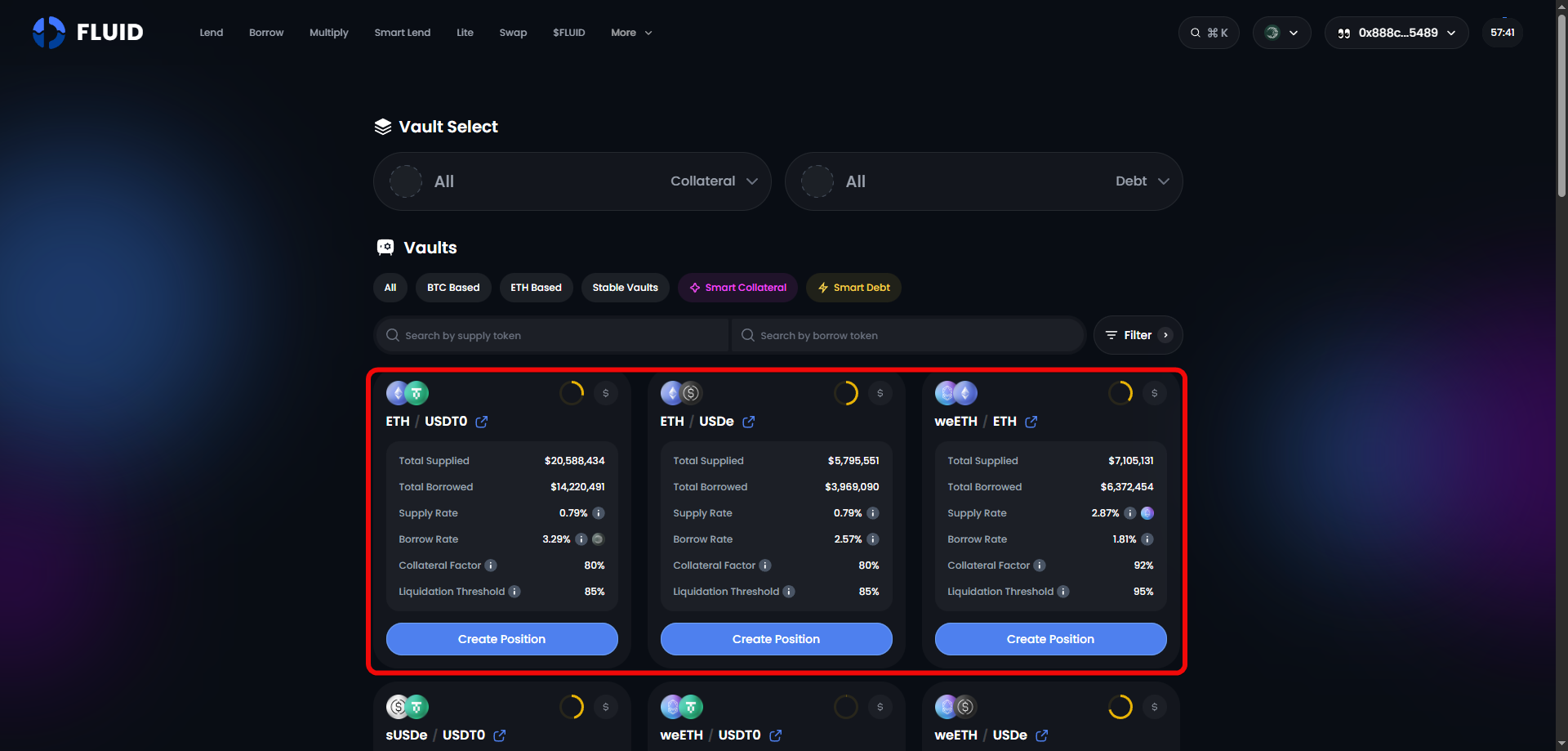
Task: Toggle dollar sign button on ETH / USDe card
Action: pyautogui.click(x=880, y=393)
